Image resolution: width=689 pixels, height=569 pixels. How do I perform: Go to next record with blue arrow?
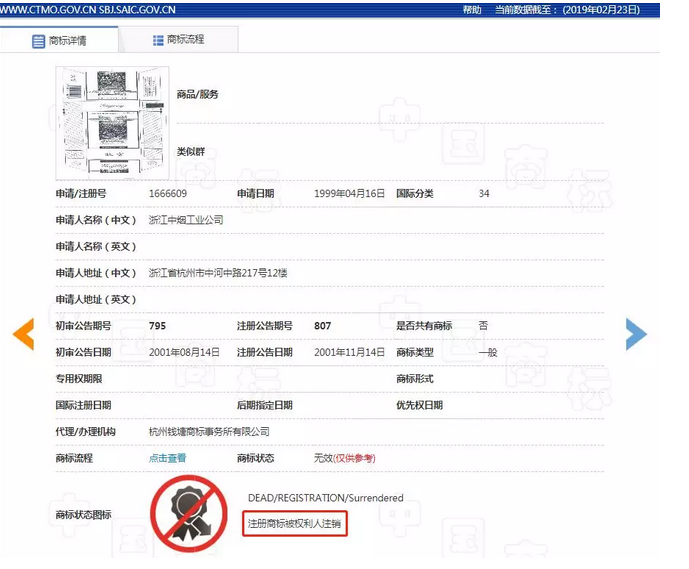(x=636, y=334)
